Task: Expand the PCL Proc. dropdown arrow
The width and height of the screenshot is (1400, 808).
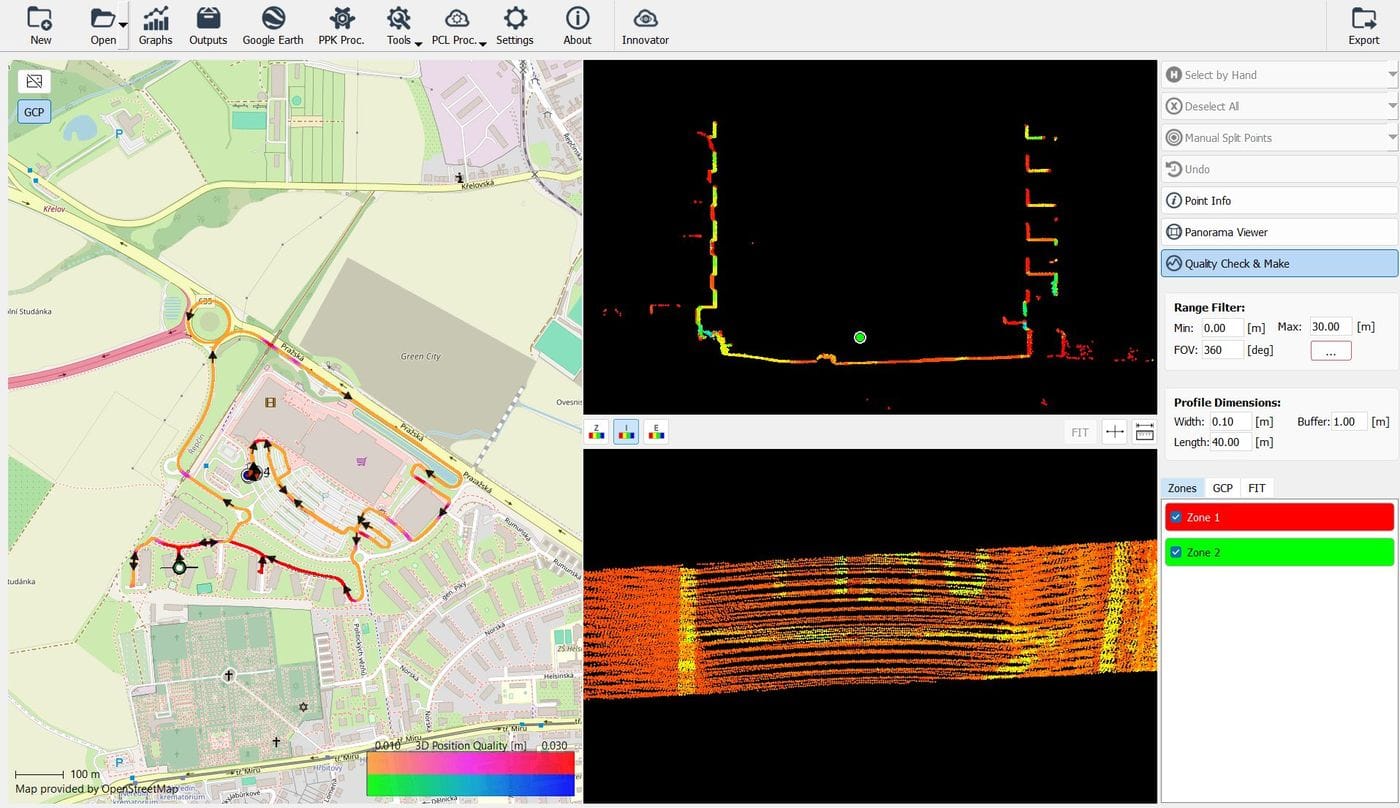Action: coord(482,43)
